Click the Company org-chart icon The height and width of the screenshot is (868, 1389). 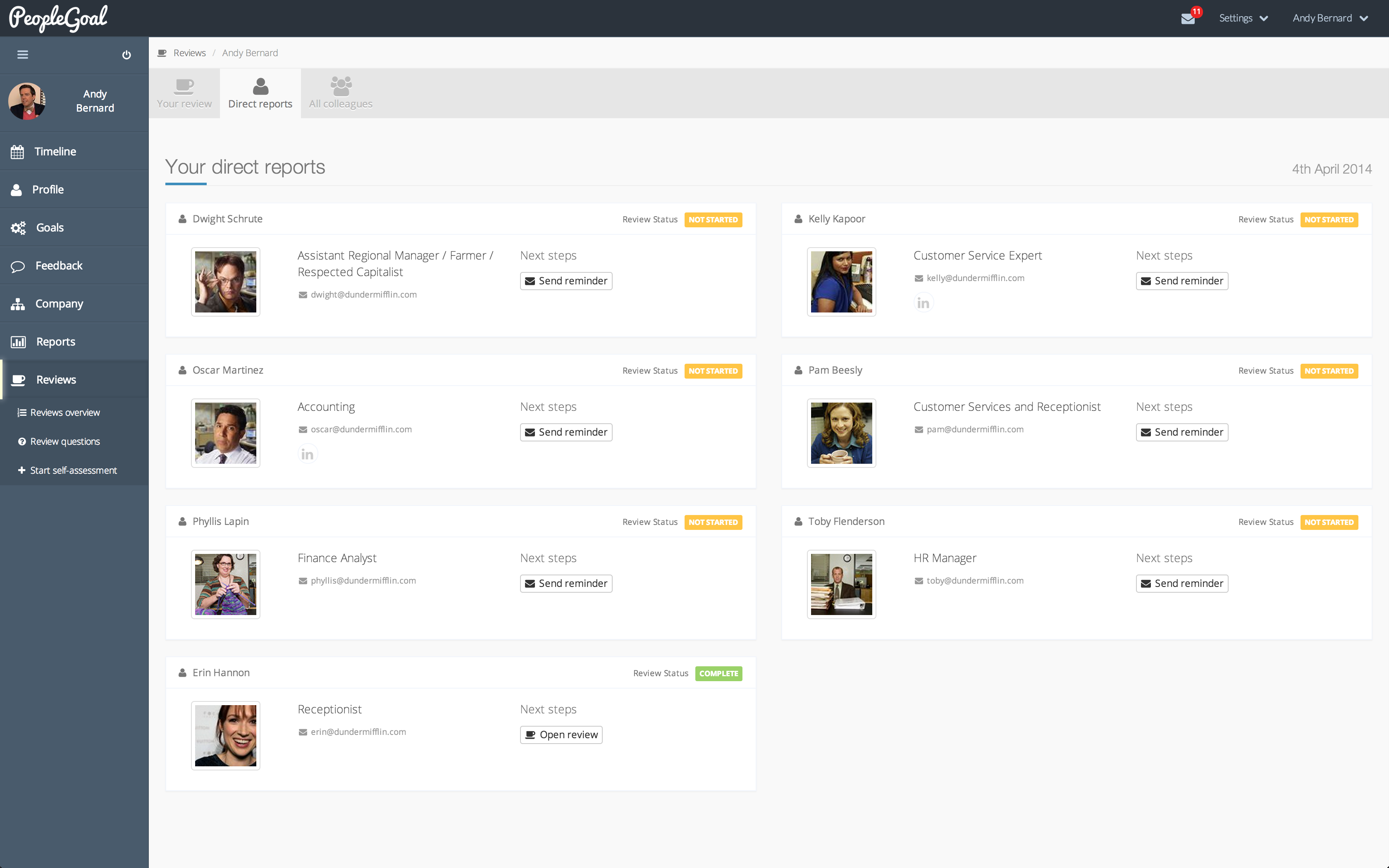(18, 304)
